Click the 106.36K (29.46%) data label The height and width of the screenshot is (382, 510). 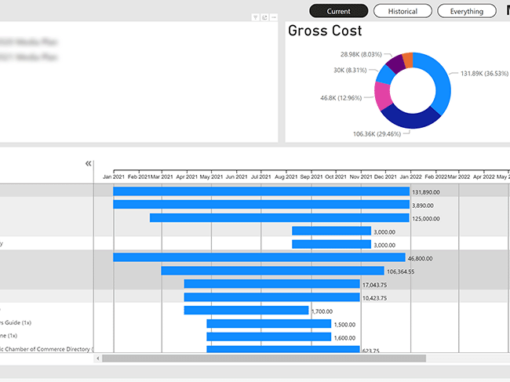tap(377, 134)
